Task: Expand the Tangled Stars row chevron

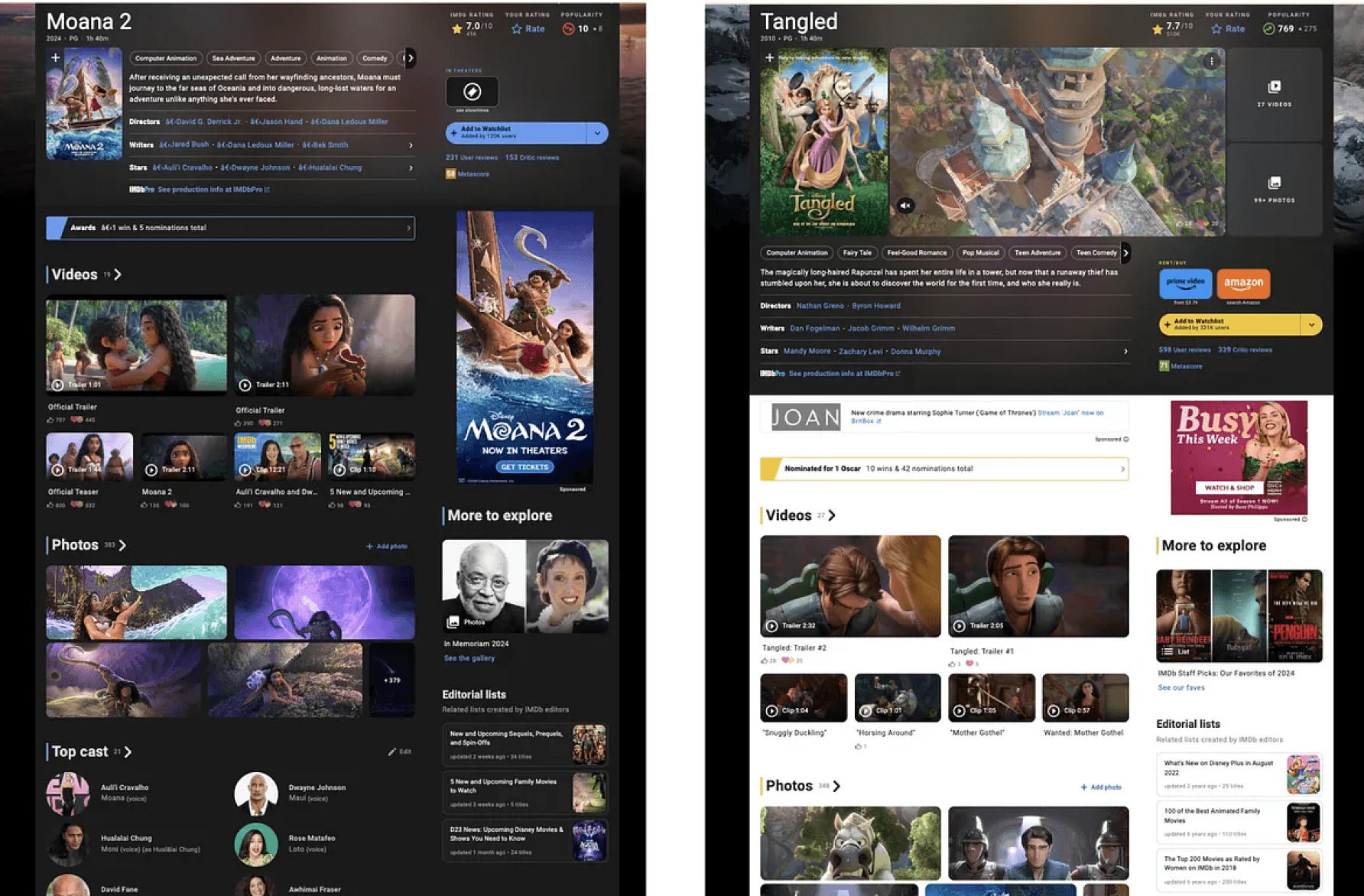Action: click(x=1125, y=352)
